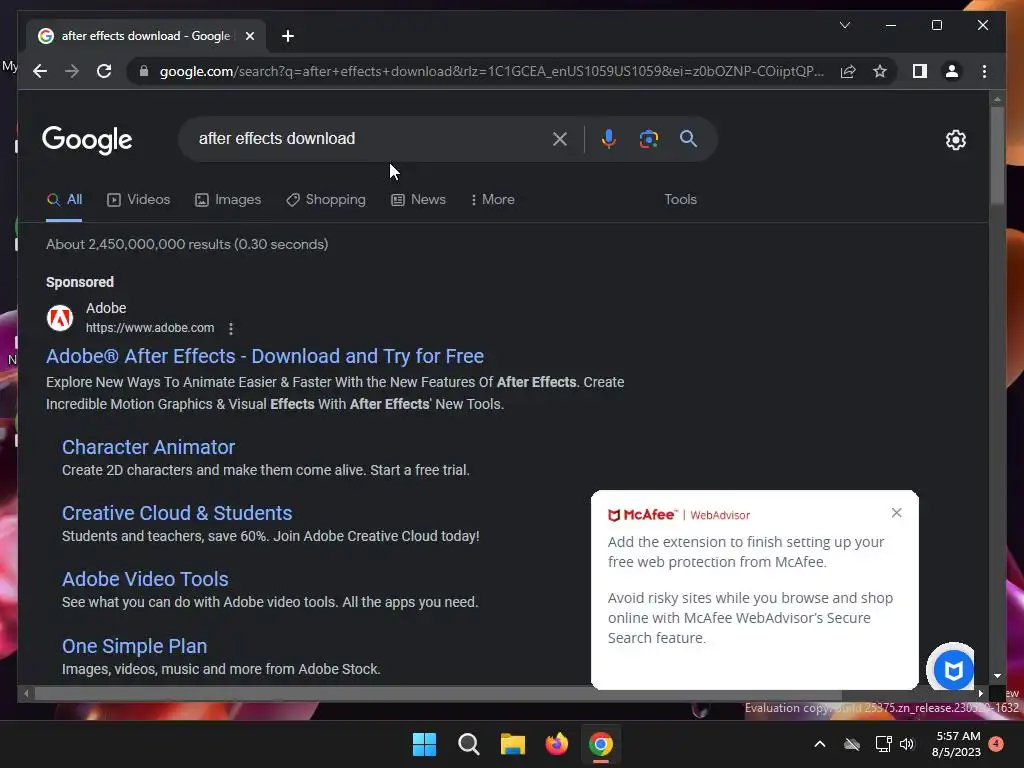This screenshot has width=1024, height=768.
Task: Search by voice microphone
Action: [609, 139]
